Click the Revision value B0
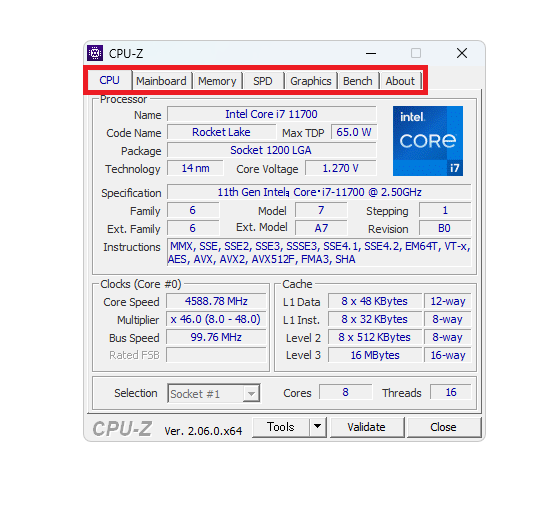Viewport: 553px width, 517px height. 445,228
